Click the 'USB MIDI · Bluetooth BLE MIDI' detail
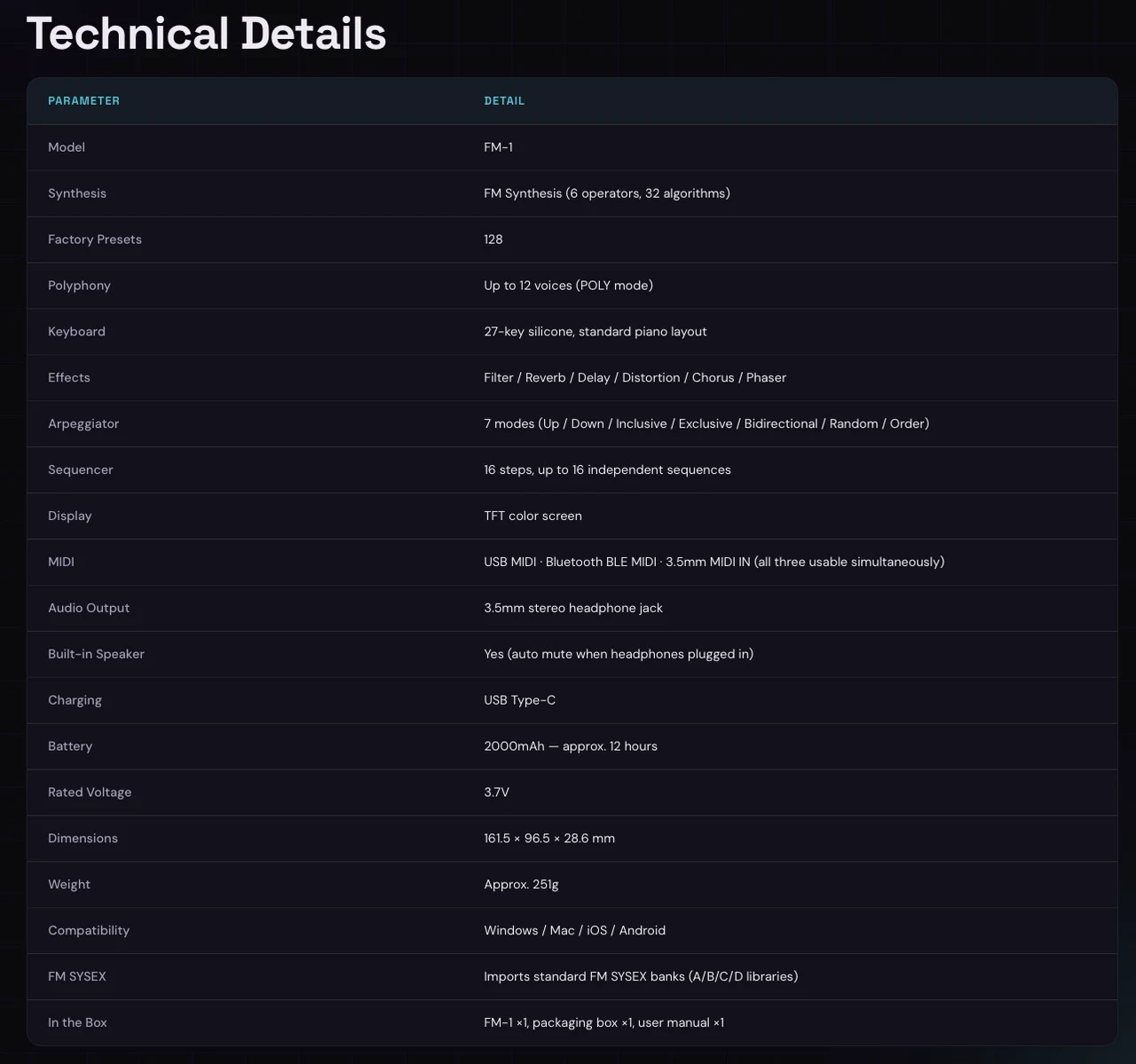The image size is (1136, 1064). click(714, 563)
